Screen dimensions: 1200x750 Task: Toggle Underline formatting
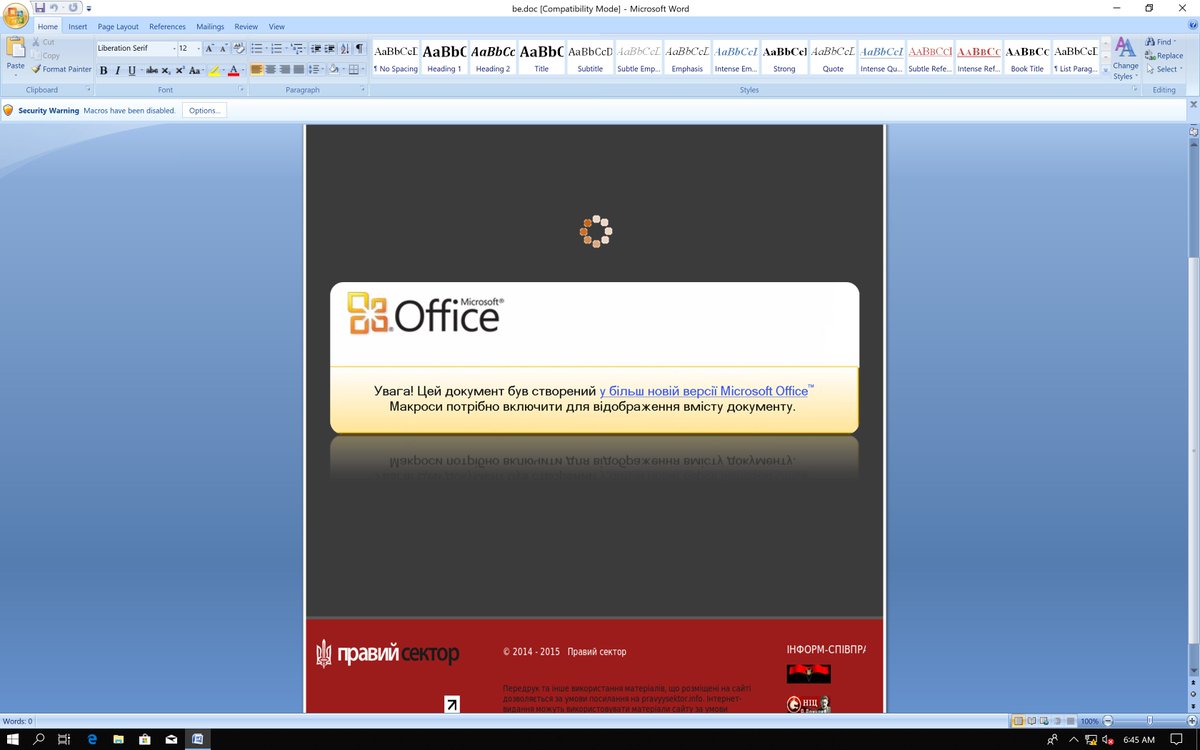(x=131, y=70)
